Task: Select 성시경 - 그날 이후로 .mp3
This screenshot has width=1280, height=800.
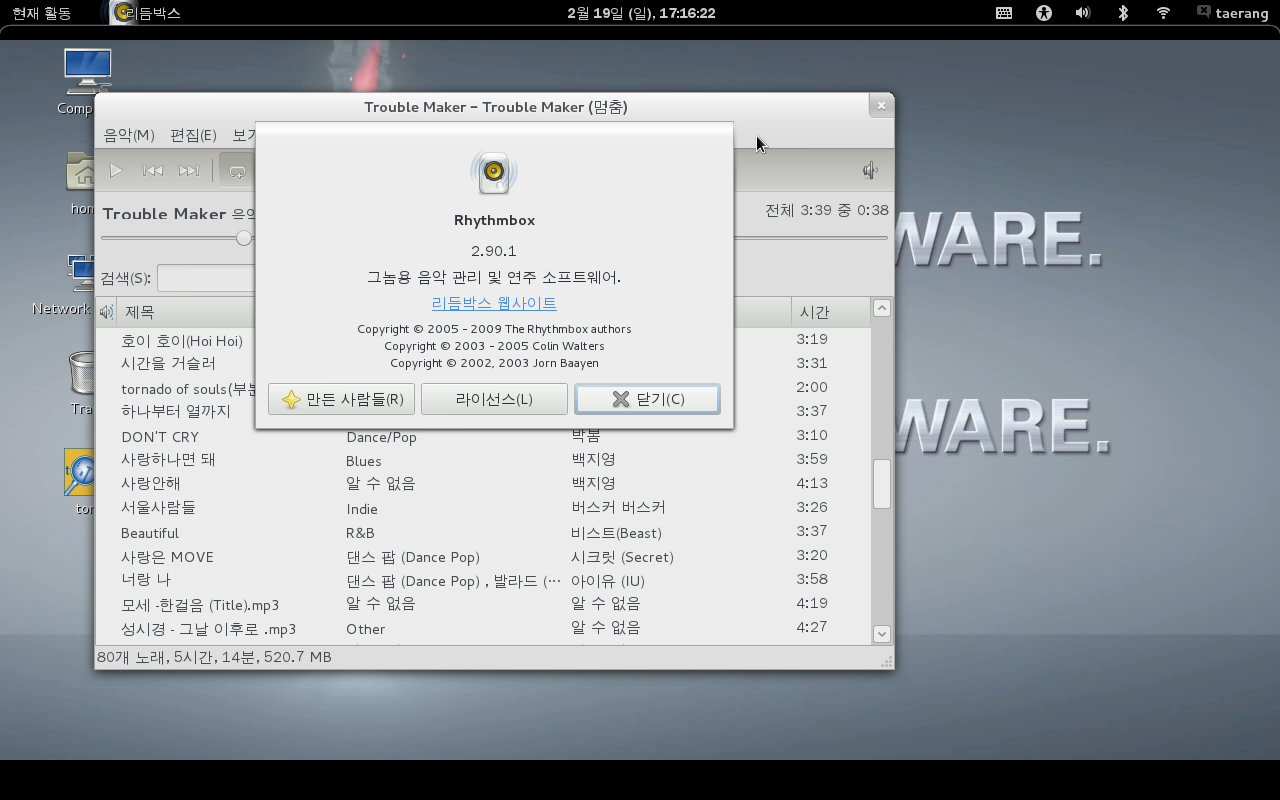Action: (x=208, y=629)
